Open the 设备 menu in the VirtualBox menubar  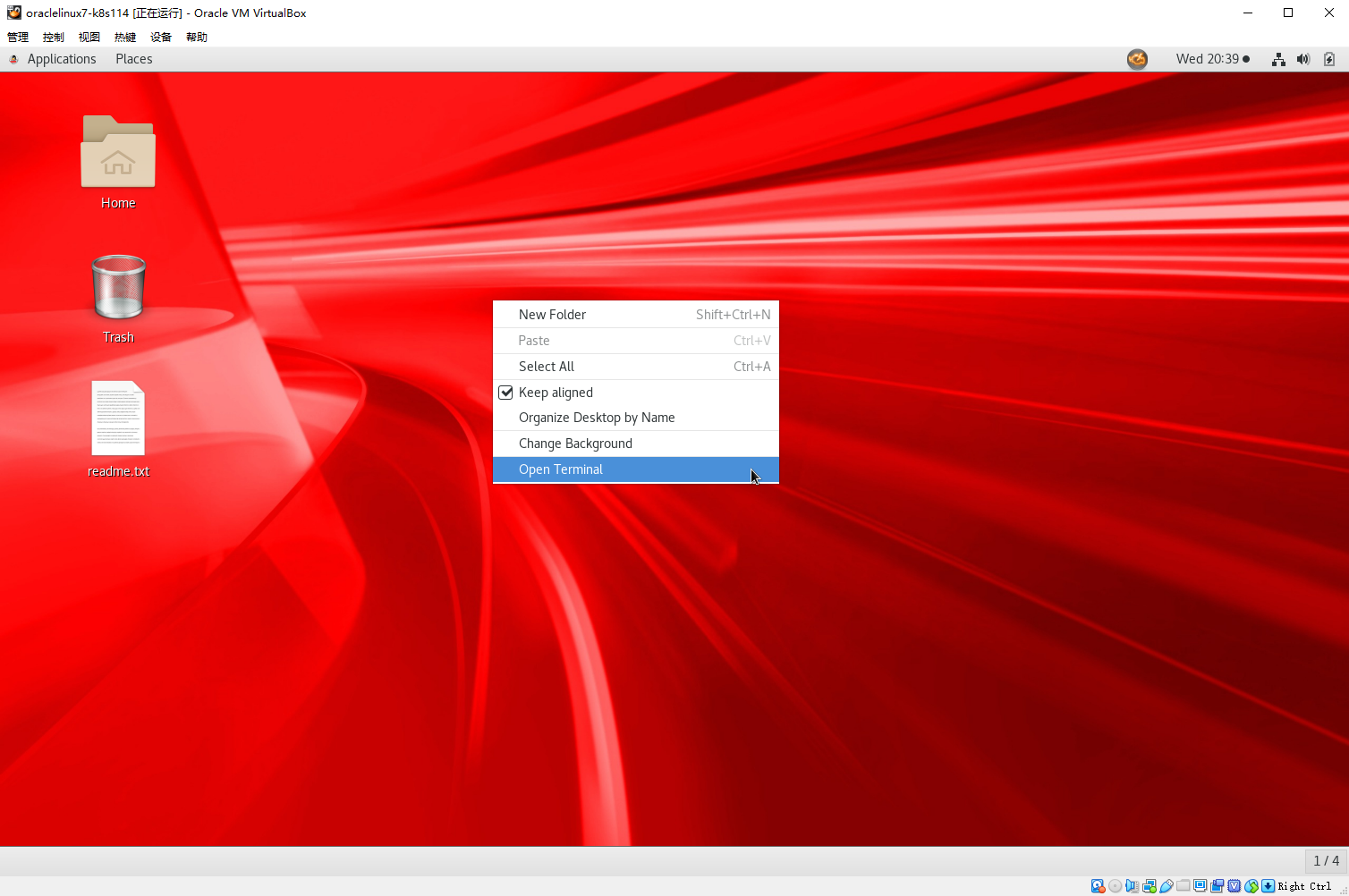[x=160, y=37]
